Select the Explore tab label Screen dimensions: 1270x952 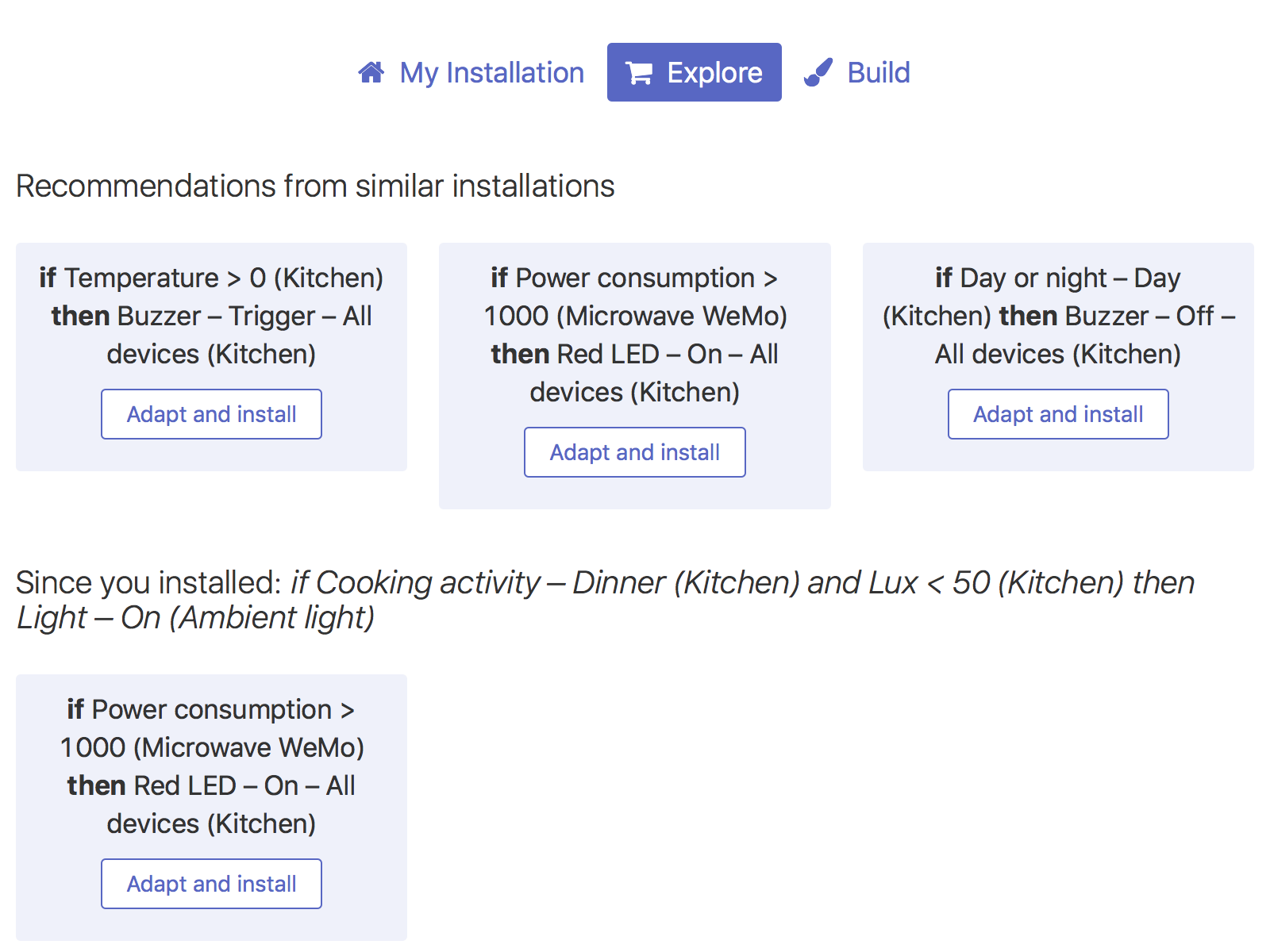pos(714,73)
